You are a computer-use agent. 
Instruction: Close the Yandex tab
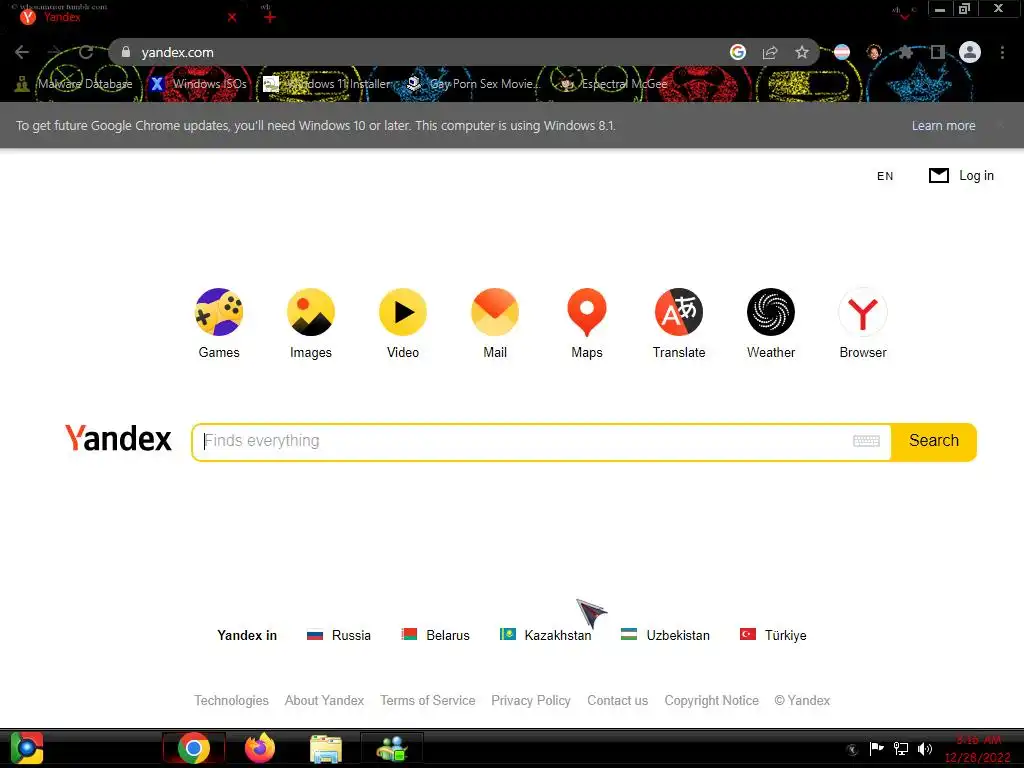point(232,18)
